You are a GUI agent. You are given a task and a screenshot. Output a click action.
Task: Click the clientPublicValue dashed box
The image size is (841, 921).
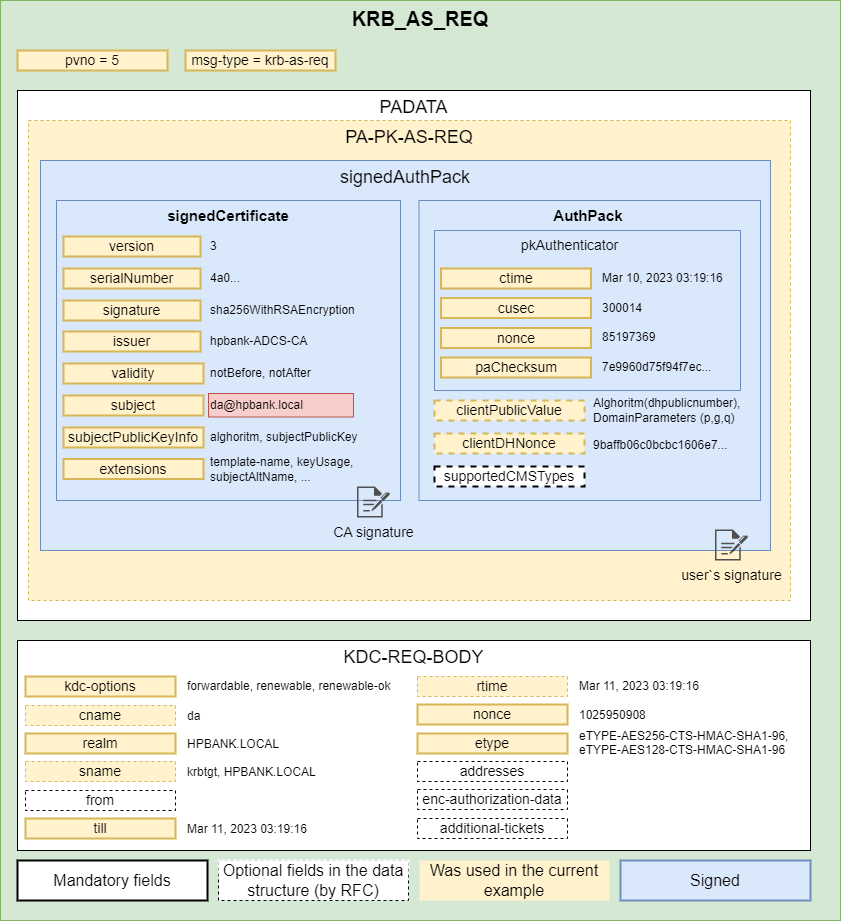click(x=509, y=410)
